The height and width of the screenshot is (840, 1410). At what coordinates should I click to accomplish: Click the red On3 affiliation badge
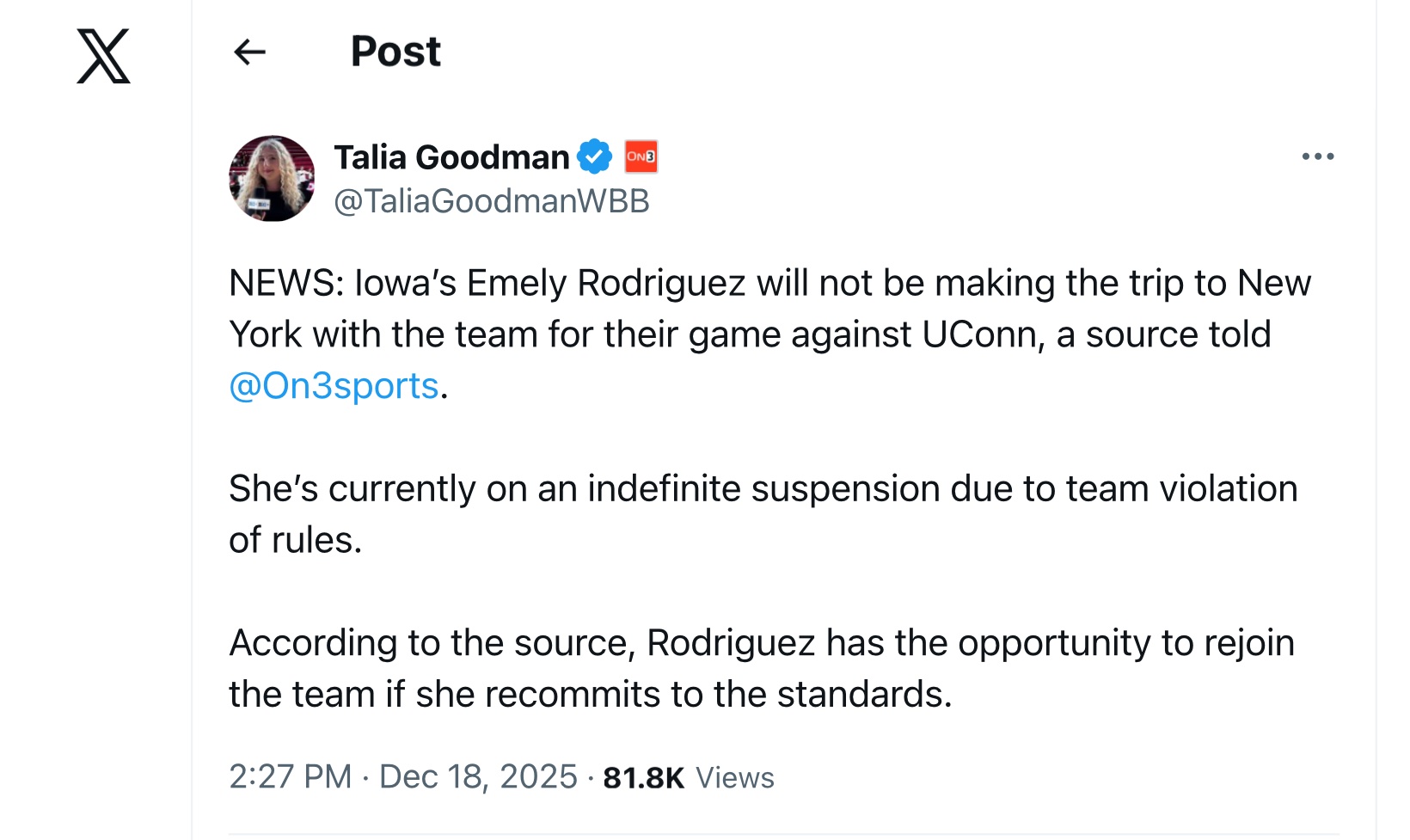[641, 156]
